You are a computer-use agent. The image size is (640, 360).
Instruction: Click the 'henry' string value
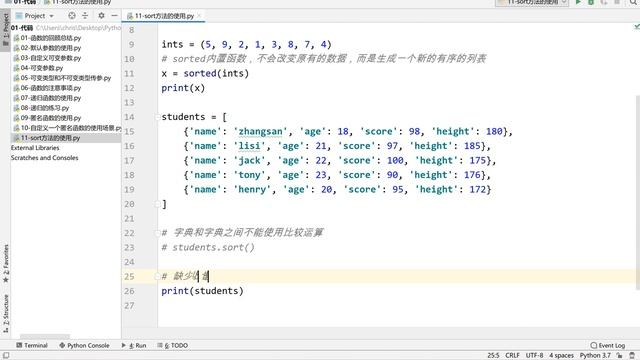coord(252,190)
